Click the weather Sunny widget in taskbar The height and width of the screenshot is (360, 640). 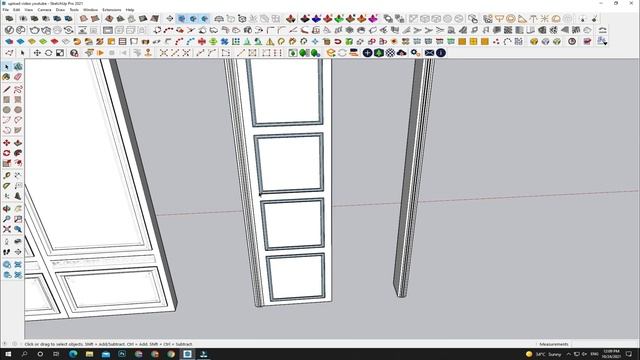(x=544, y=354)
